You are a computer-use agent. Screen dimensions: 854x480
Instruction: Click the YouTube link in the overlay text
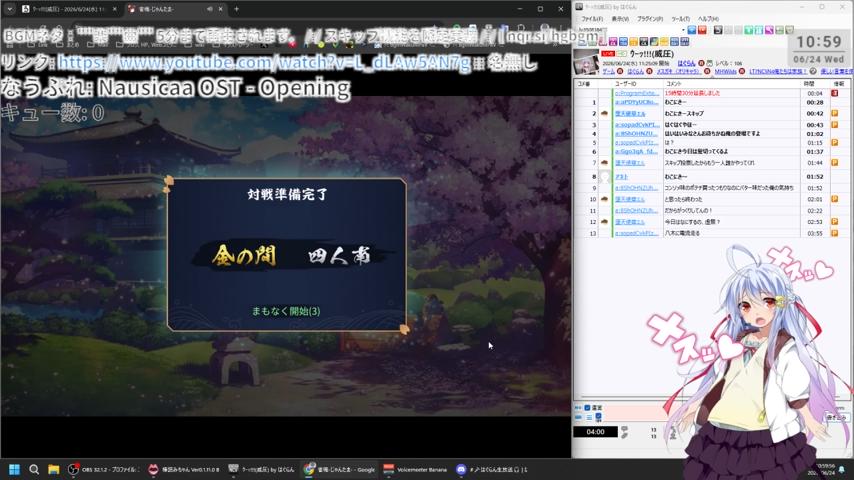(264, 64)
